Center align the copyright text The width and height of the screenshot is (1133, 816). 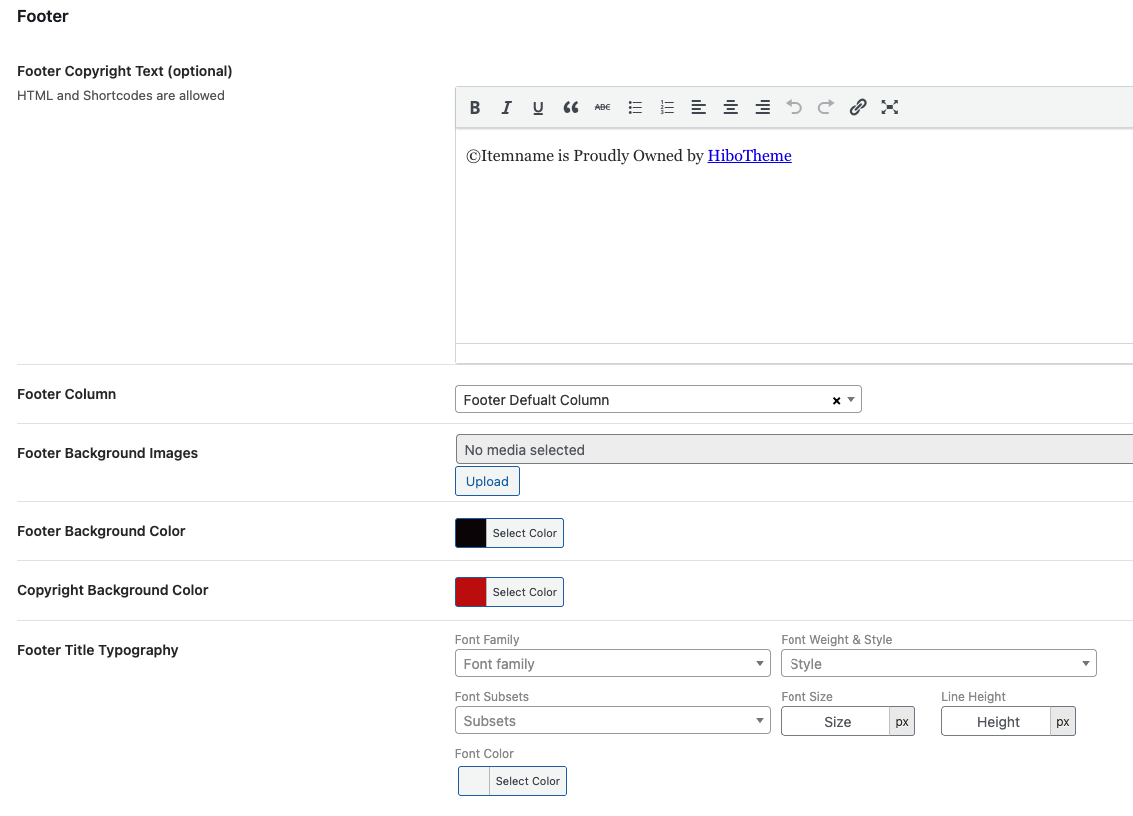tap(731, 108)
